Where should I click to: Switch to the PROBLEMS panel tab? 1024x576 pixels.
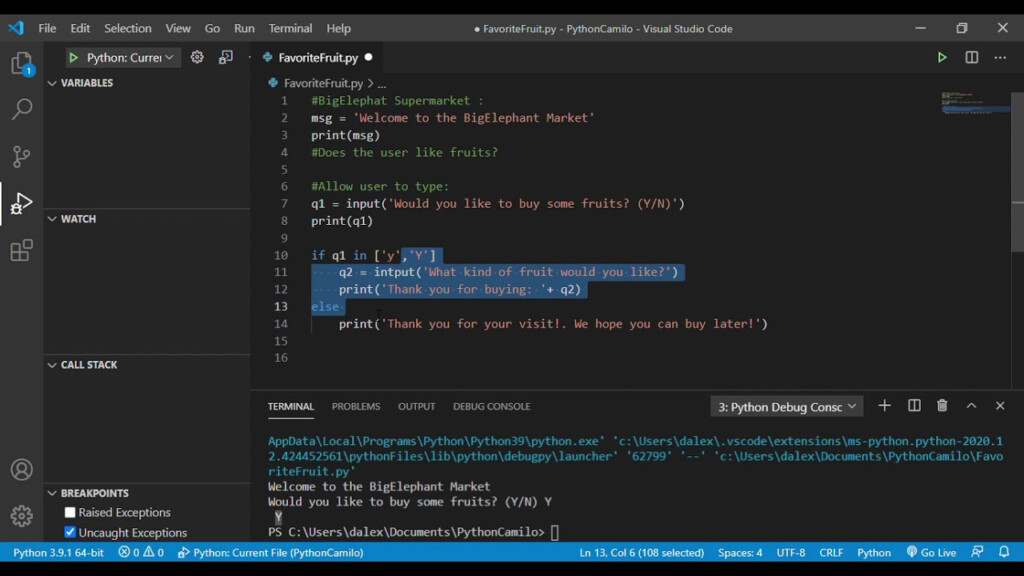(356, 406)
